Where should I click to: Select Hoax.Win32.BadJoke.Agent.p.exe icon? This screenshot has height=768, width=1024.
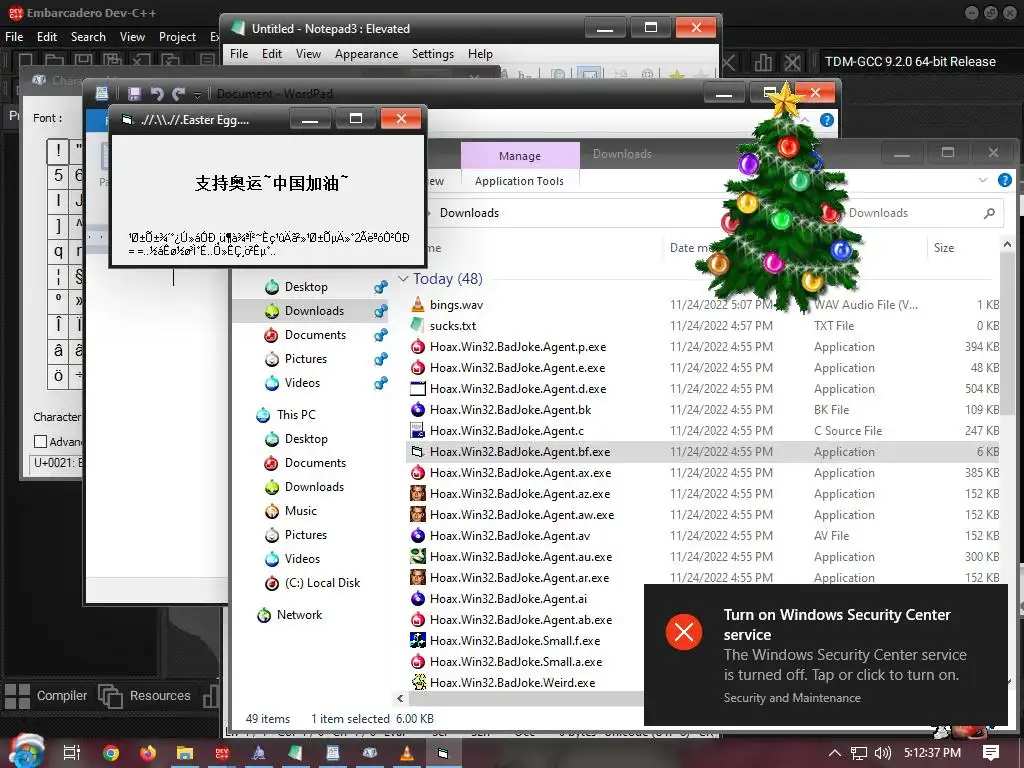pyautogui.click(x=418, y=346)
